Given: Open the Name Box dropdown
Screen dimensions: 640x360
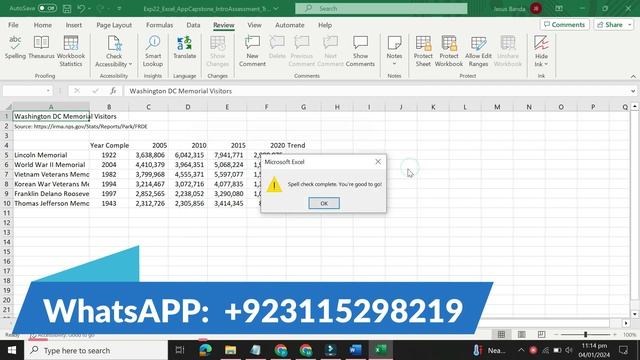Looking at the screenshot, I should pyautogui.click(x=48, y=91).
